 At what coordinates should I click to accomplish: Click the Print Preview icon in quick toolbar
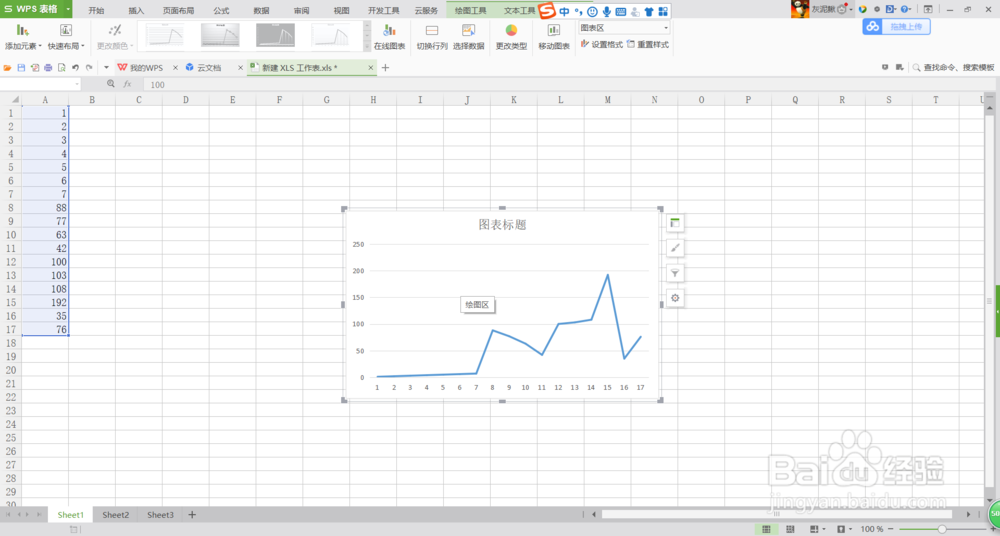pos(62,67)
